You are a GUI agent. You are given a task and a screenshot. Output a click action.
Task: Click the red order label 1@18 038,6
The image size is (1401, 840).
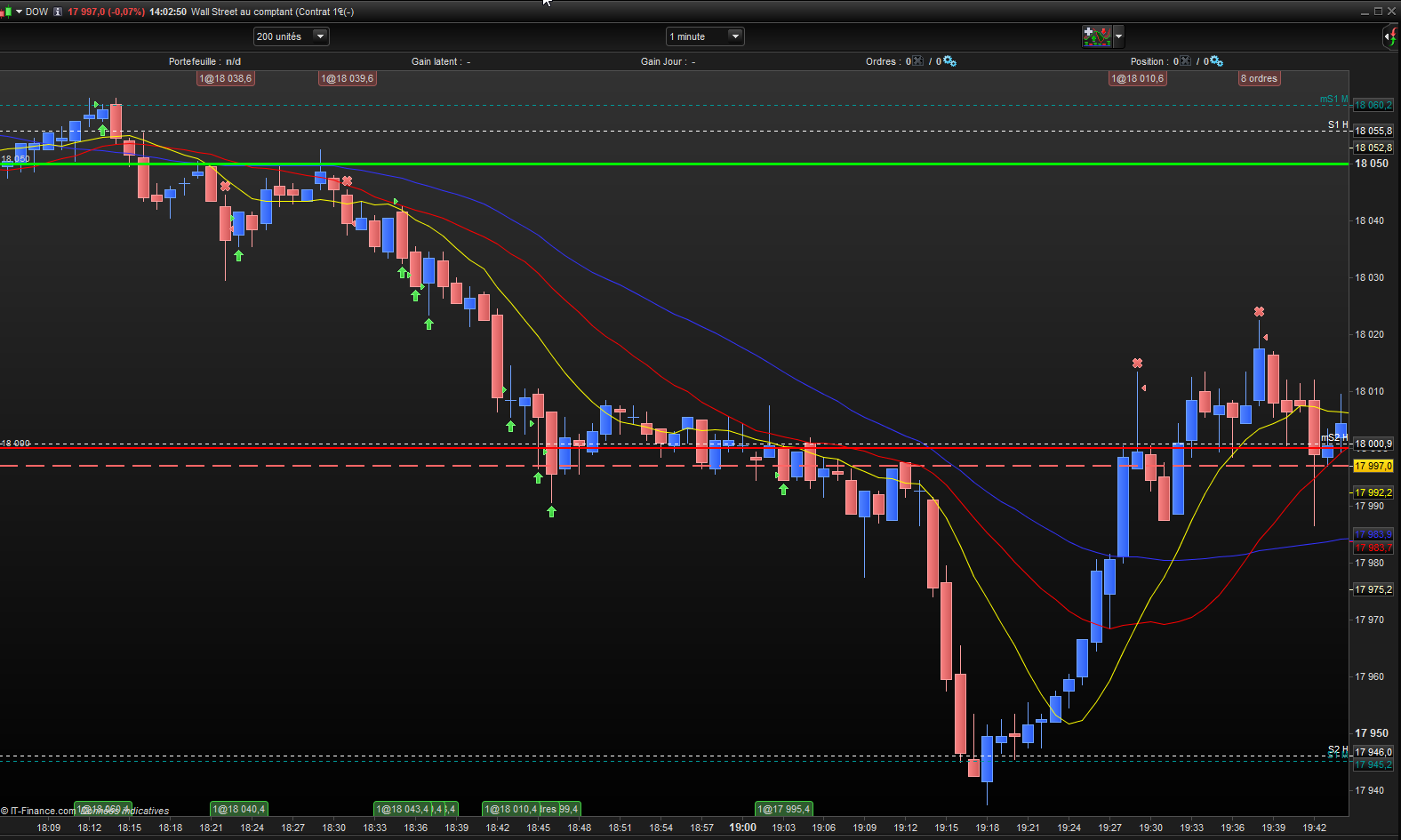[x=226, y=78]
